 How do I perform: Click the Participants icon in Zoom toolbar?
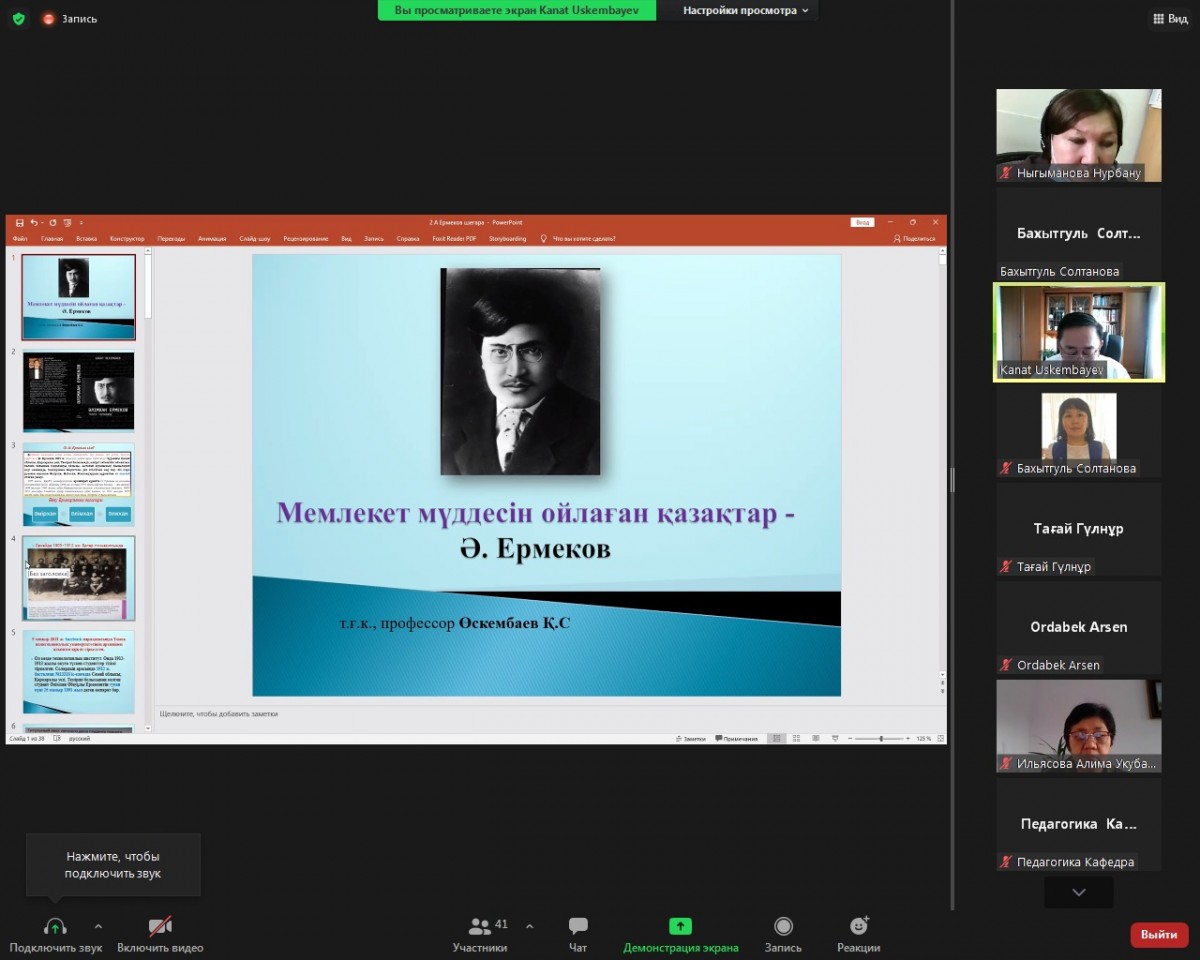tap(480, 927)
